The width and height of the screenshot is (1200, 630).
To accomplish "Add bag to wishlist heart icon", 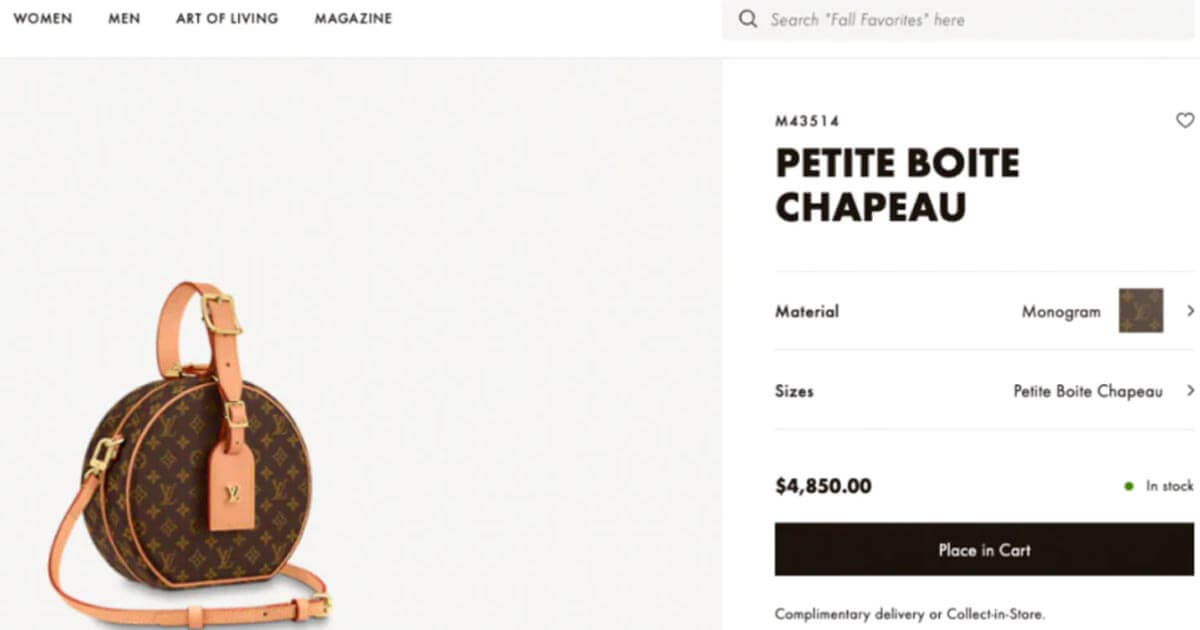I will (x=1185, y=120).
